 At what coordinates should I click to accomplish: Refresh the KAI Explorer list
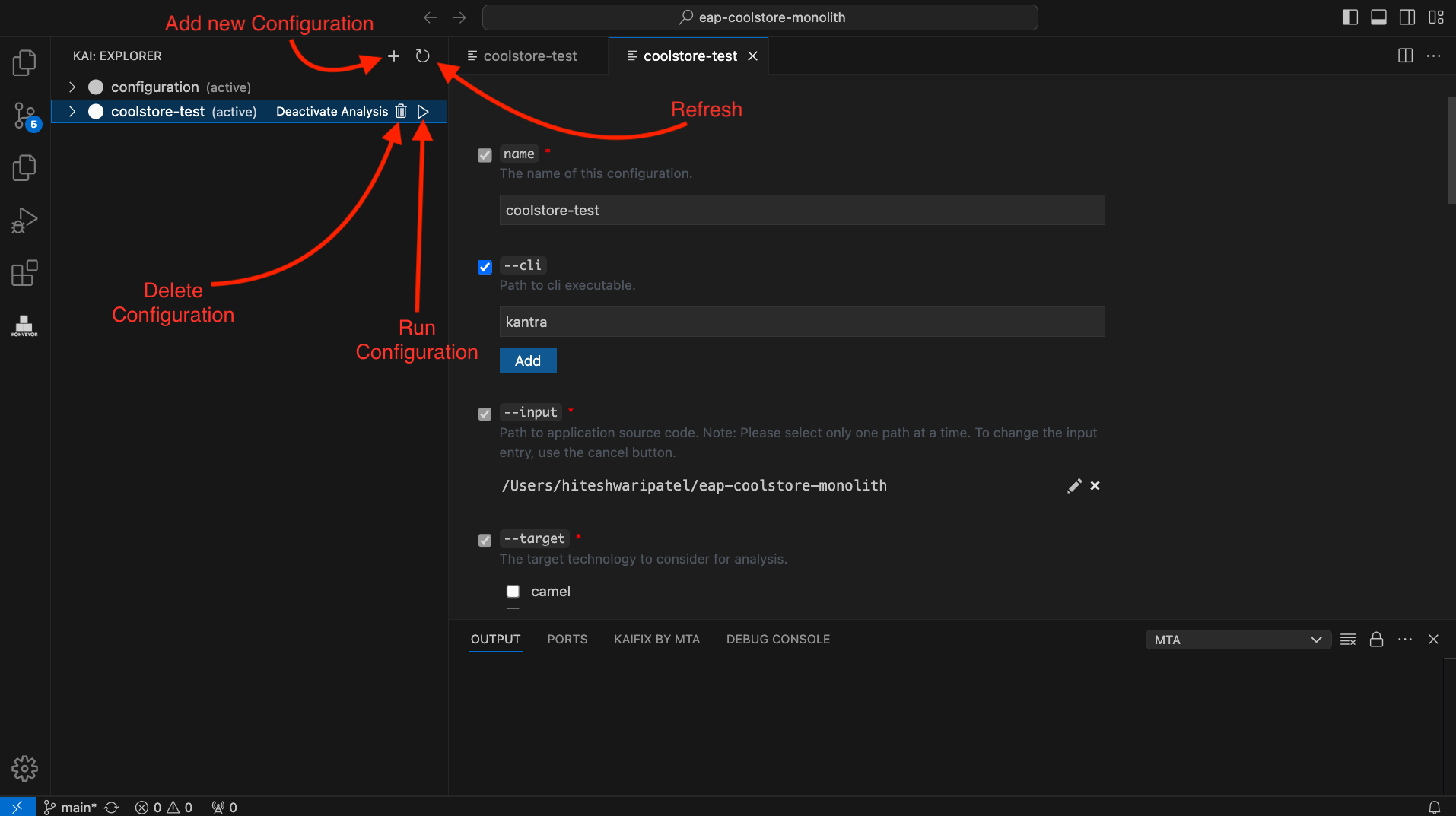click(x=423, y=56)
